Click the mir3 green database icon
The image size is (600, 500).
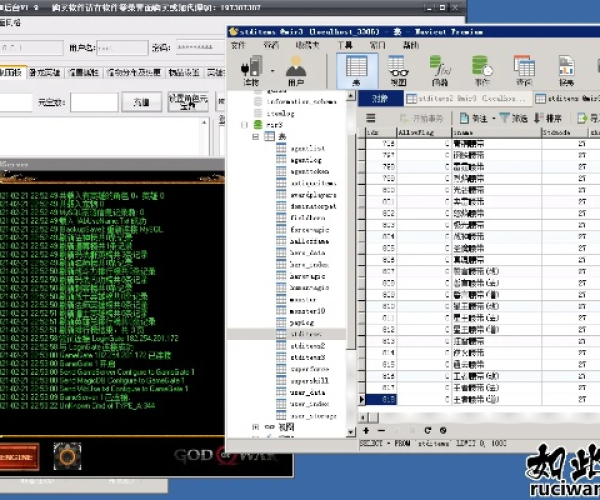point(258,125)
